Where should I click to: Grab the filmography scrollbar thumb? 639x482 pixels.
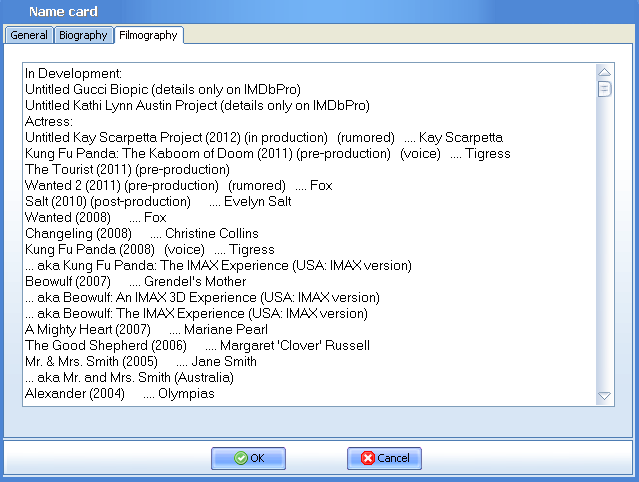(604, 89)
